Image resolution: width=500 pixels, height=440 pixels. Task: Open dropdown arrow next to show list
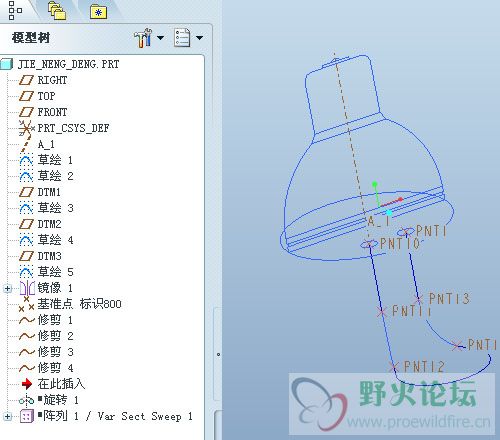[199, 38]
